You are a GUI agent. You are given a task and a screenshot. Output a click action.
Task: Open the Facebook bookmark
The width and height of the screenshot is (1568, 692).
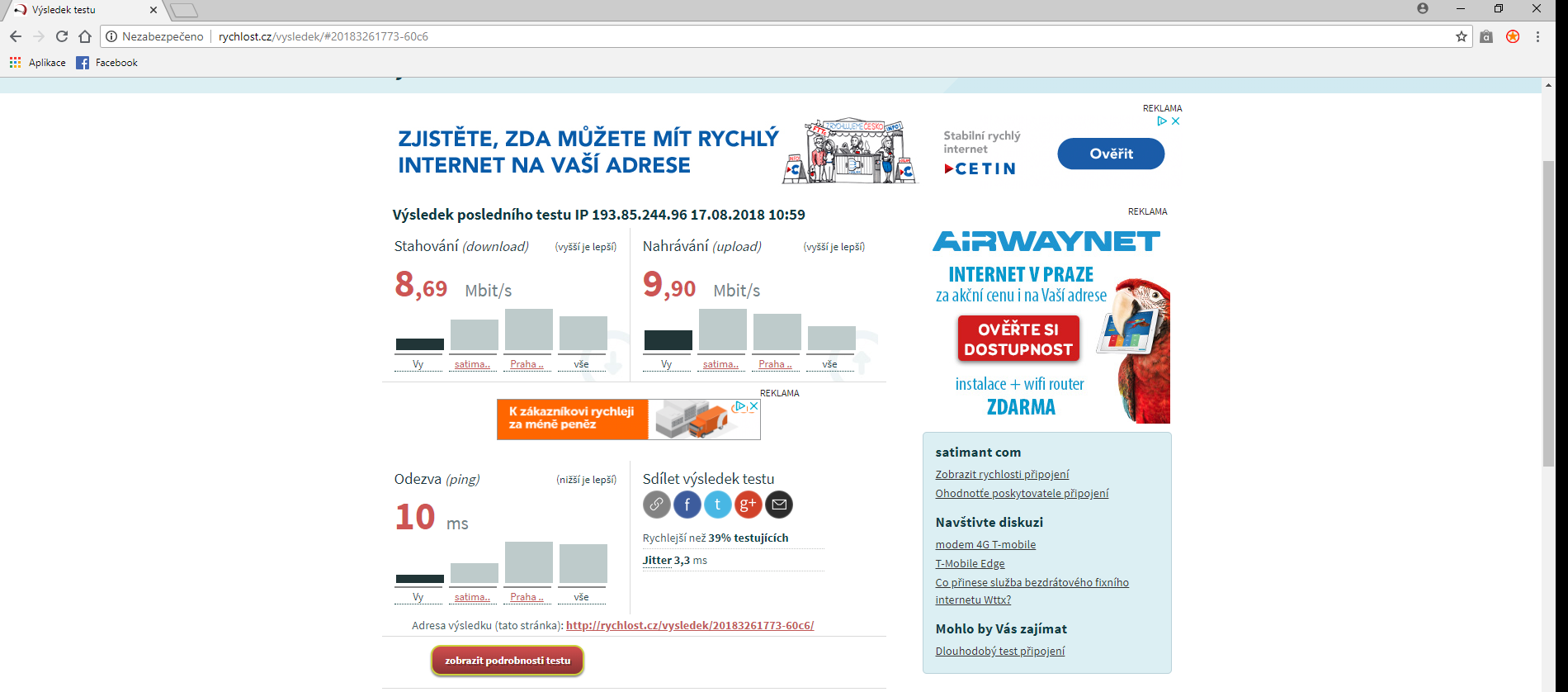(106, 63)
